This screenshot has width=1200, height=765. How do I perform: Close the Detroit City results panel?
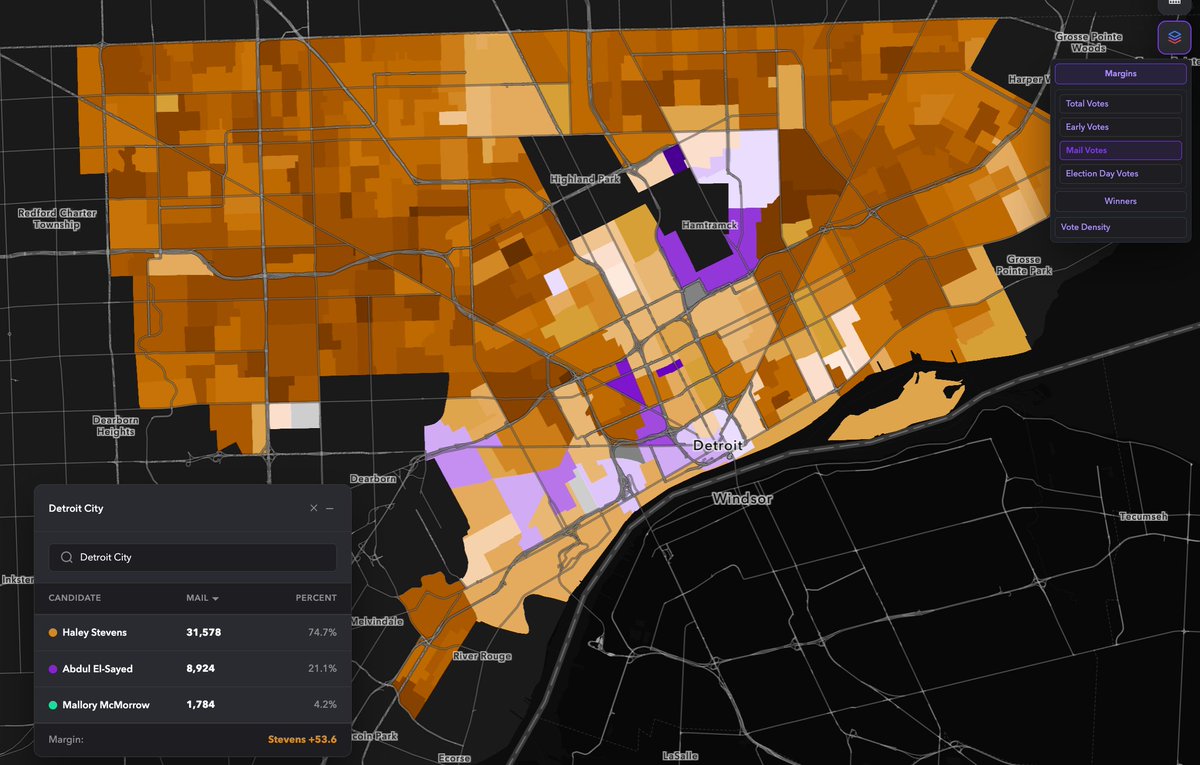coord(314,508)
